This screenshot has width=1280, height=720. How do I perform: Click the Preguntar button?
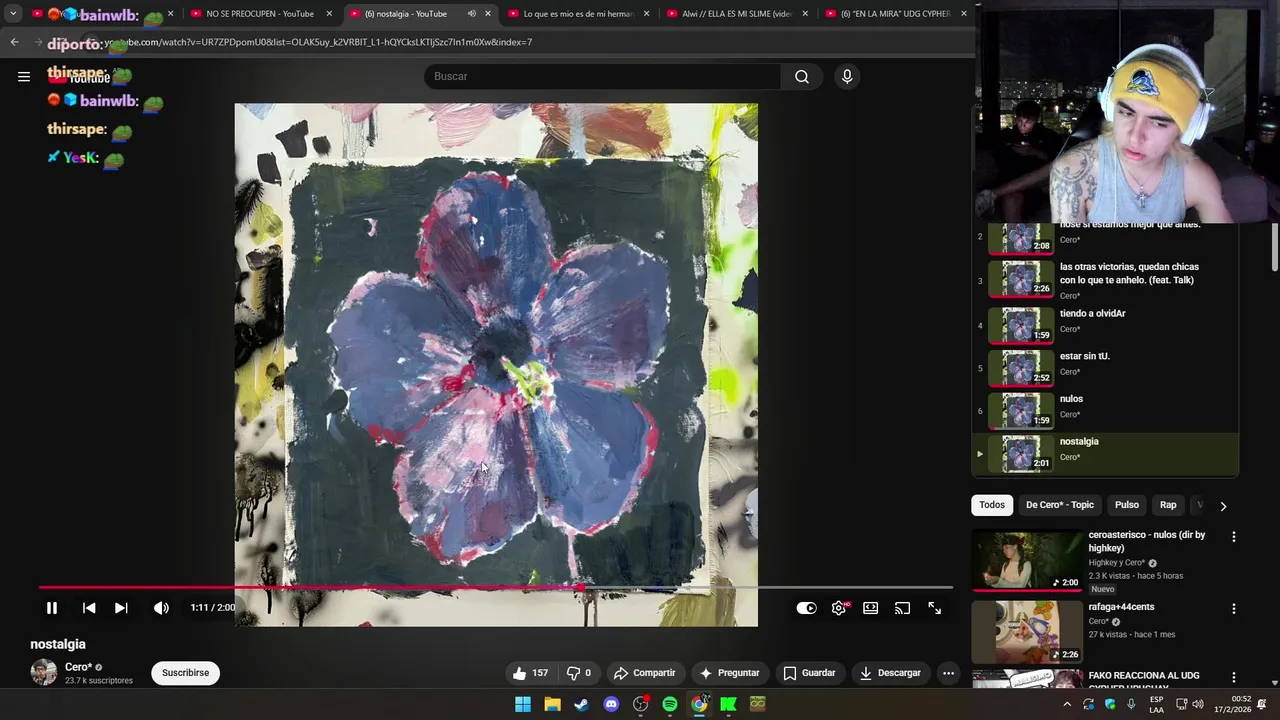tap(730, 673)
